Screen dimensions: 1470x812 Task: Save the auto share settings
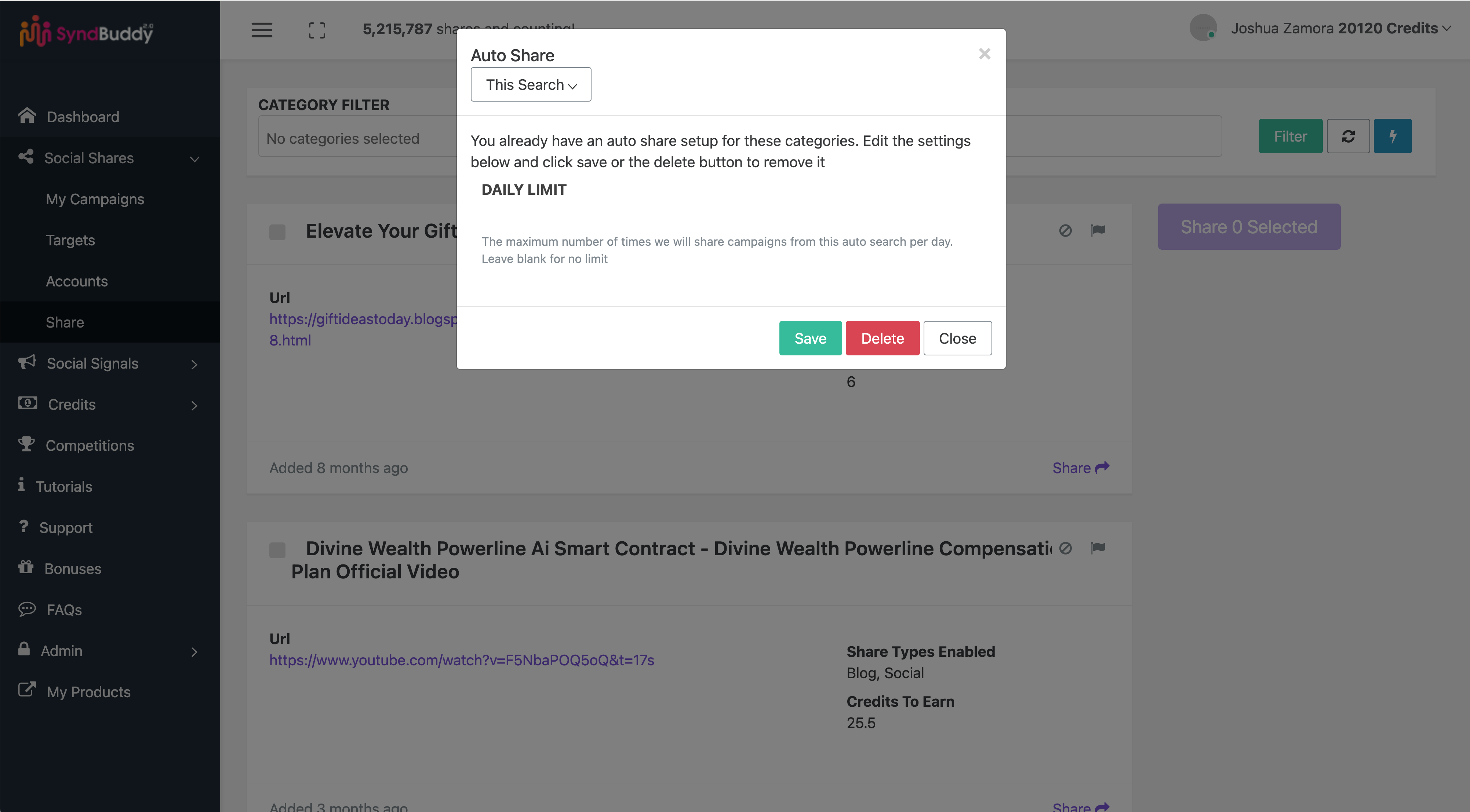(x=810, y=338)
